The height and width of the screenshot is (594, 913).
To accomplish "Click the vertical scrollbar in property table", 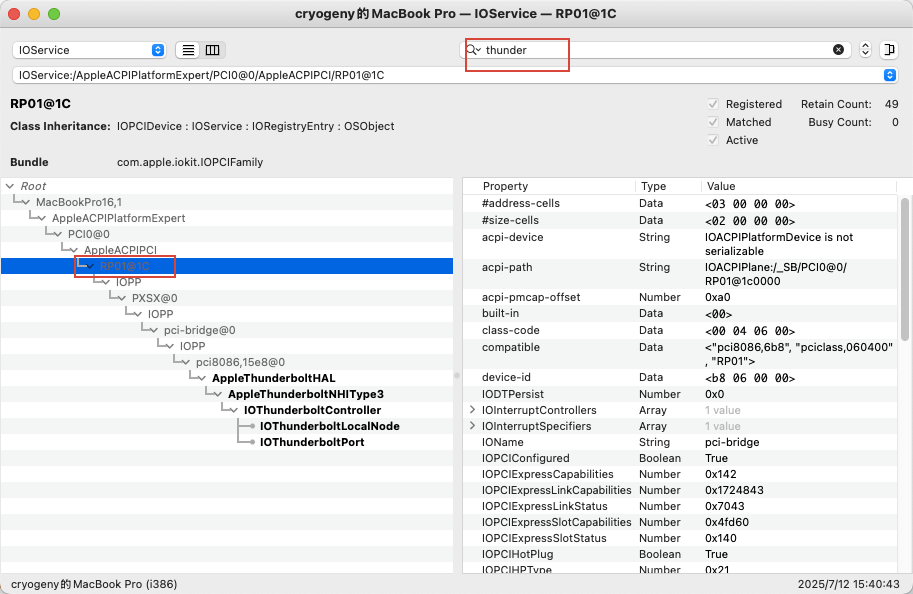I will (x=904, y=269).
